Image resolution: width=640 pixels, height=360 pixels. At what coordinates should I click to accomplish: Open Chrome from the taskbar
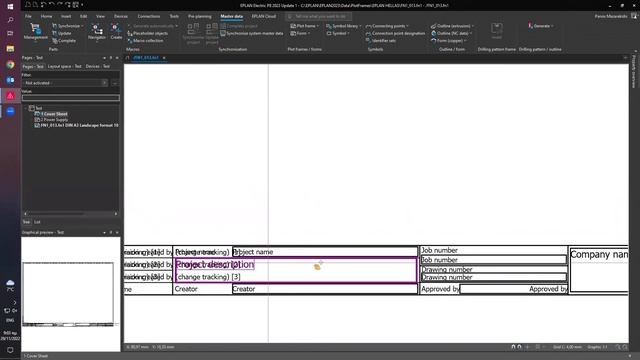click(x=10, y=64)
